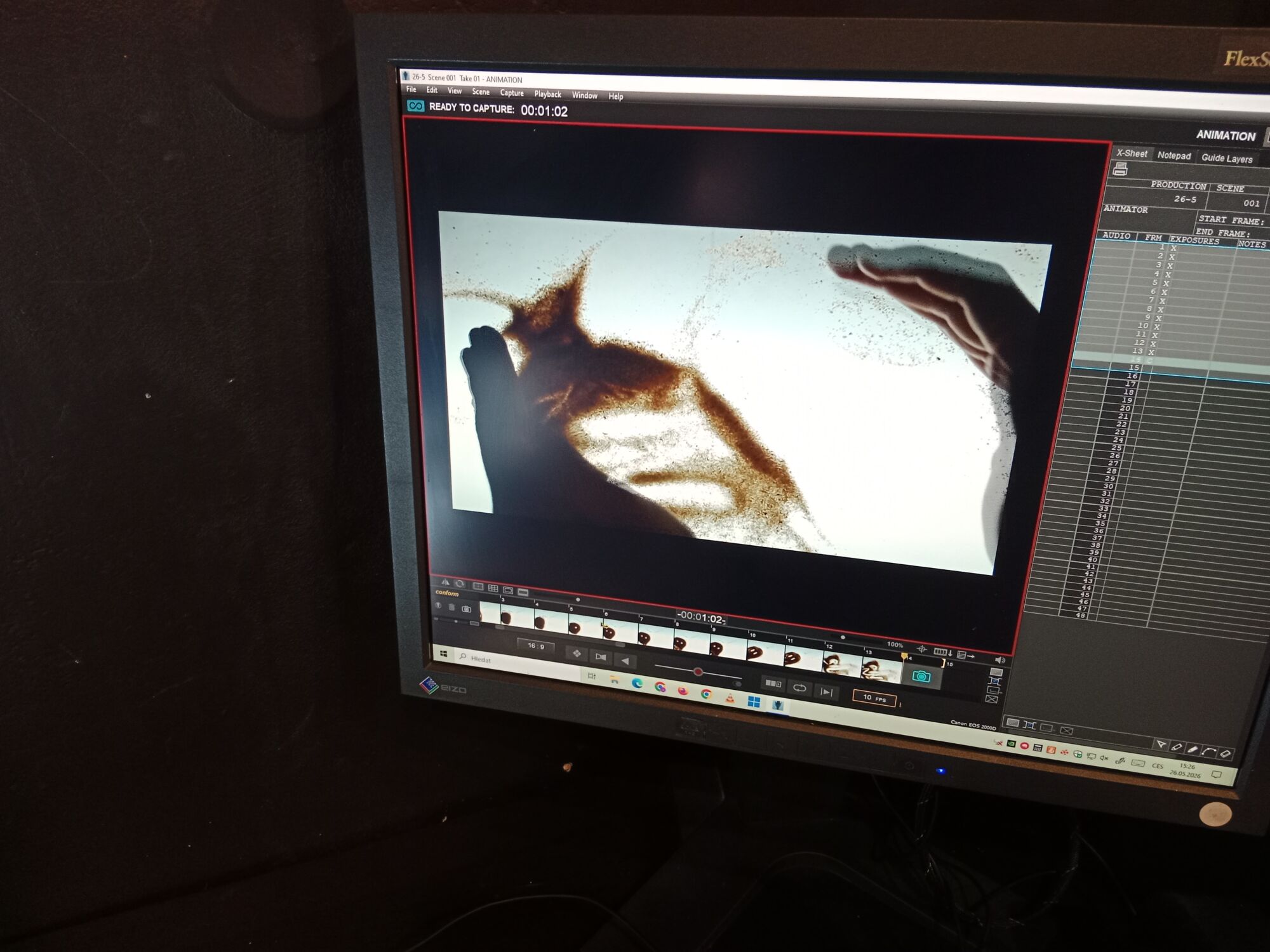Screen dimensions: 1270x952
Task: Click the orange playhead marker at frame 14
Action: [904, 658]
